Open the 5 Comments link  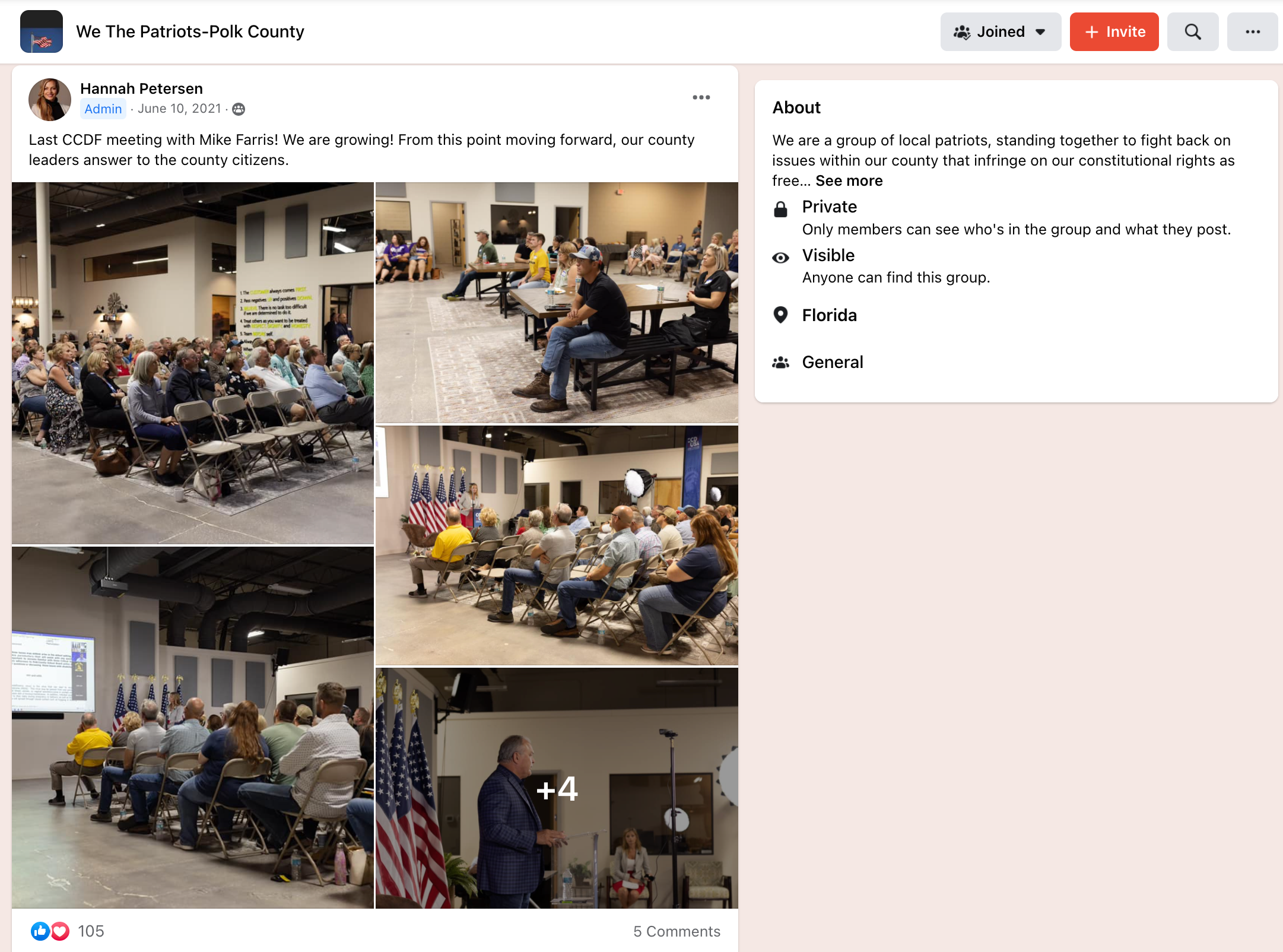pyautogui.click(x=677, y=931)
